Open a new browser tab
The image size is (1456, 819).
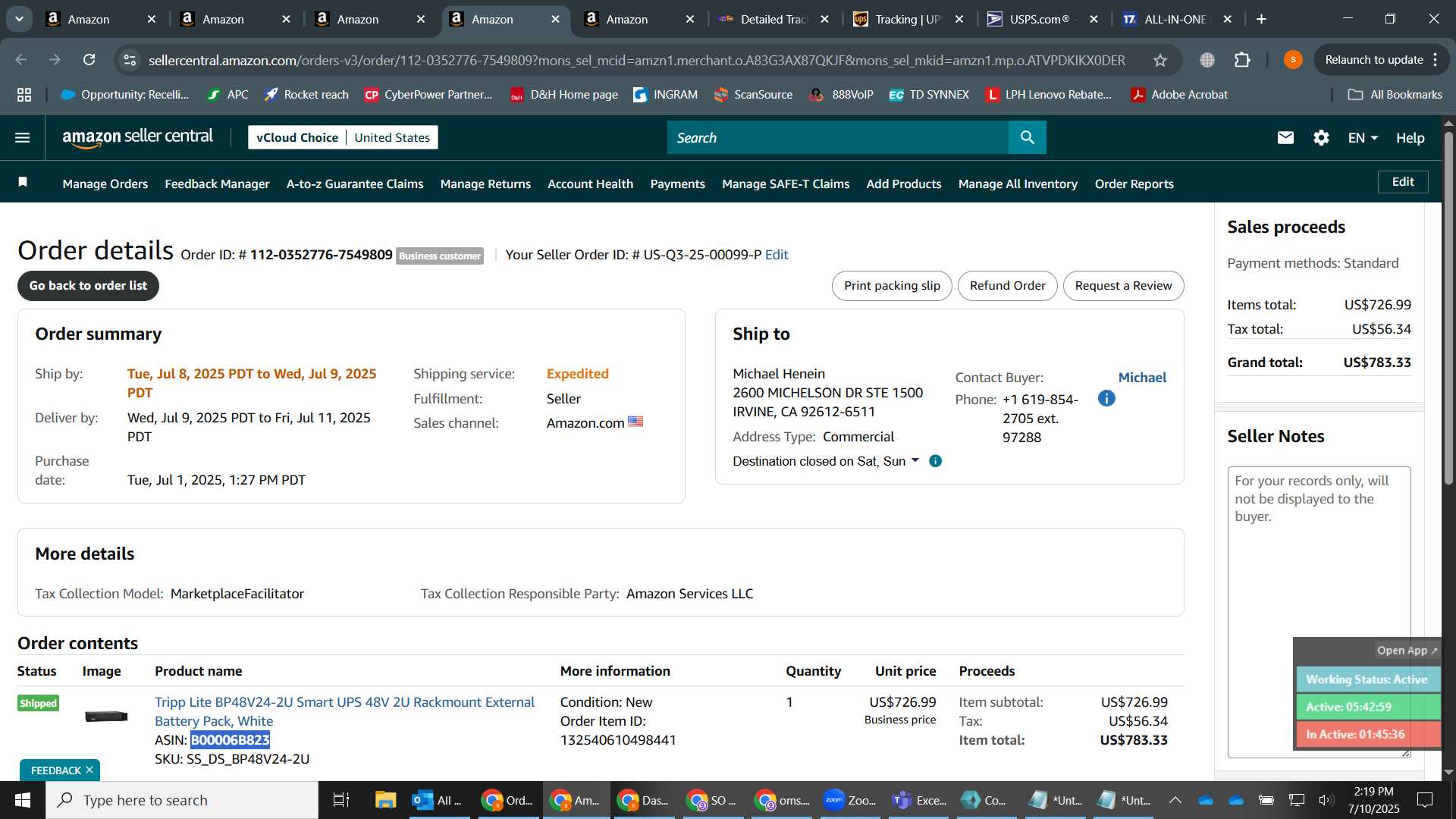tap(1261, 19)
